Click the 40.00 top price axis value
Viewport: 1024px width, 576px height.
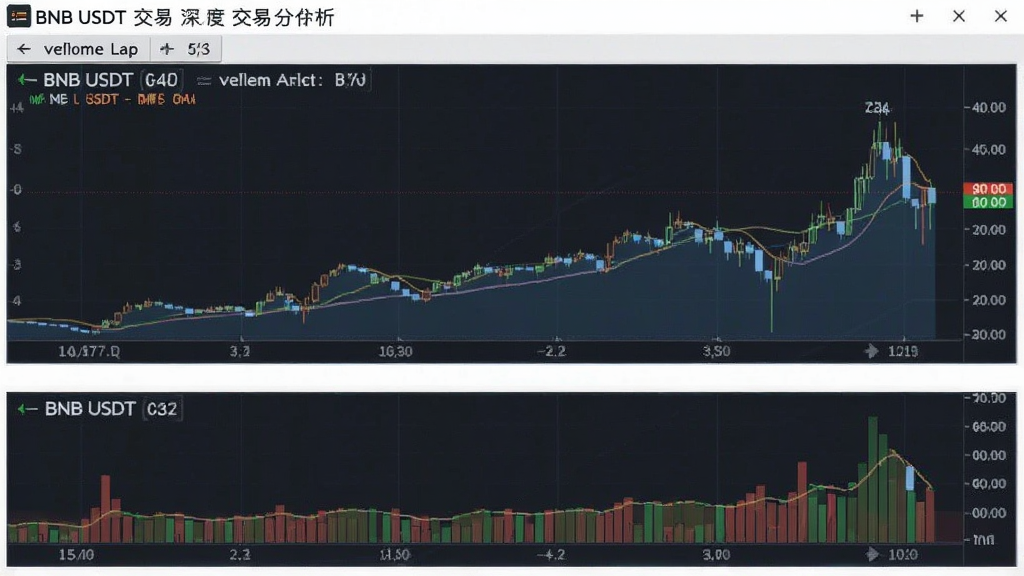pyautogui.click(x=988, y=108)
